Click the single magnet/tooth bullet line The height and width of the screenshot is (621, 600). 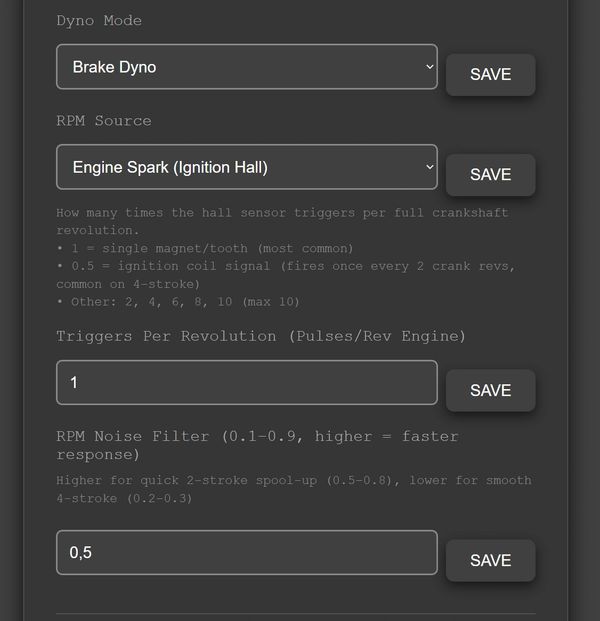click(x=205, y=248)
